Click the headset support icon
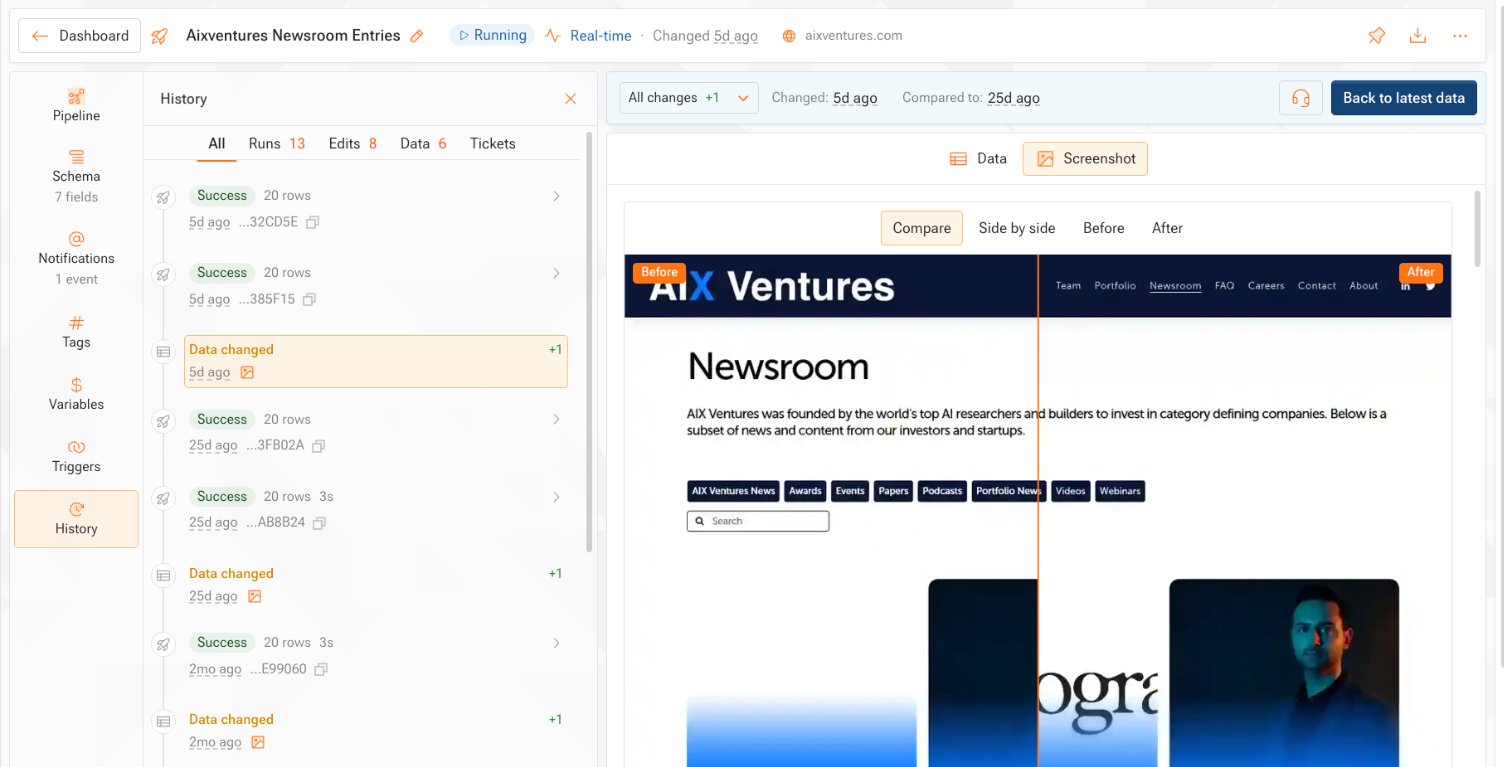 point(1300,98)
